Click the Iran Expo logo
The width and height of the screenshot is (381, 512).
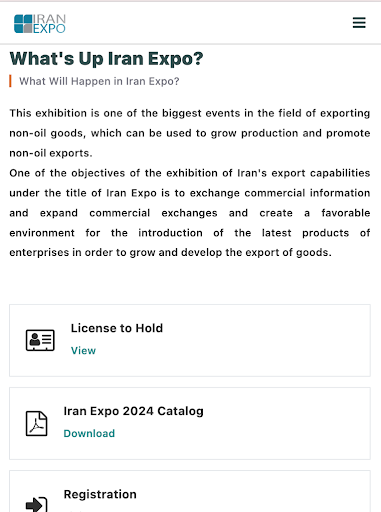pos(40,24)
